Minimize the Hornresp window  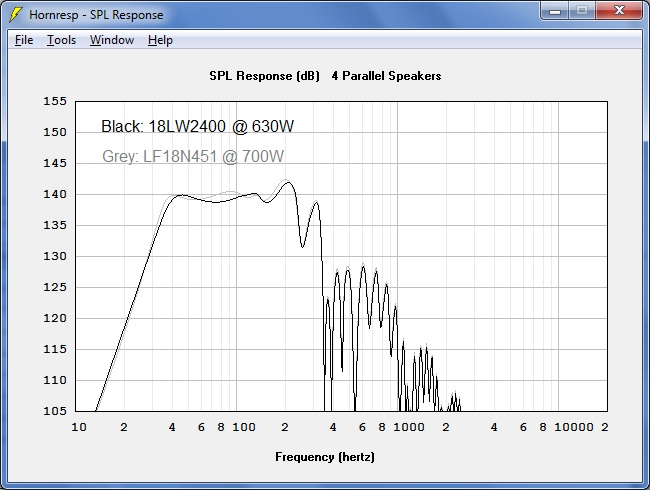[x=555, y=10]
